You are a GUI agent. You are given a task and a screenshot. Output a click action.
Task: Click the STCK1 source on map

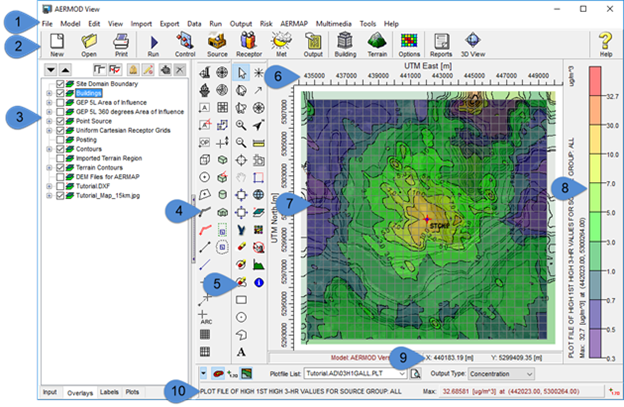point(427,219)
